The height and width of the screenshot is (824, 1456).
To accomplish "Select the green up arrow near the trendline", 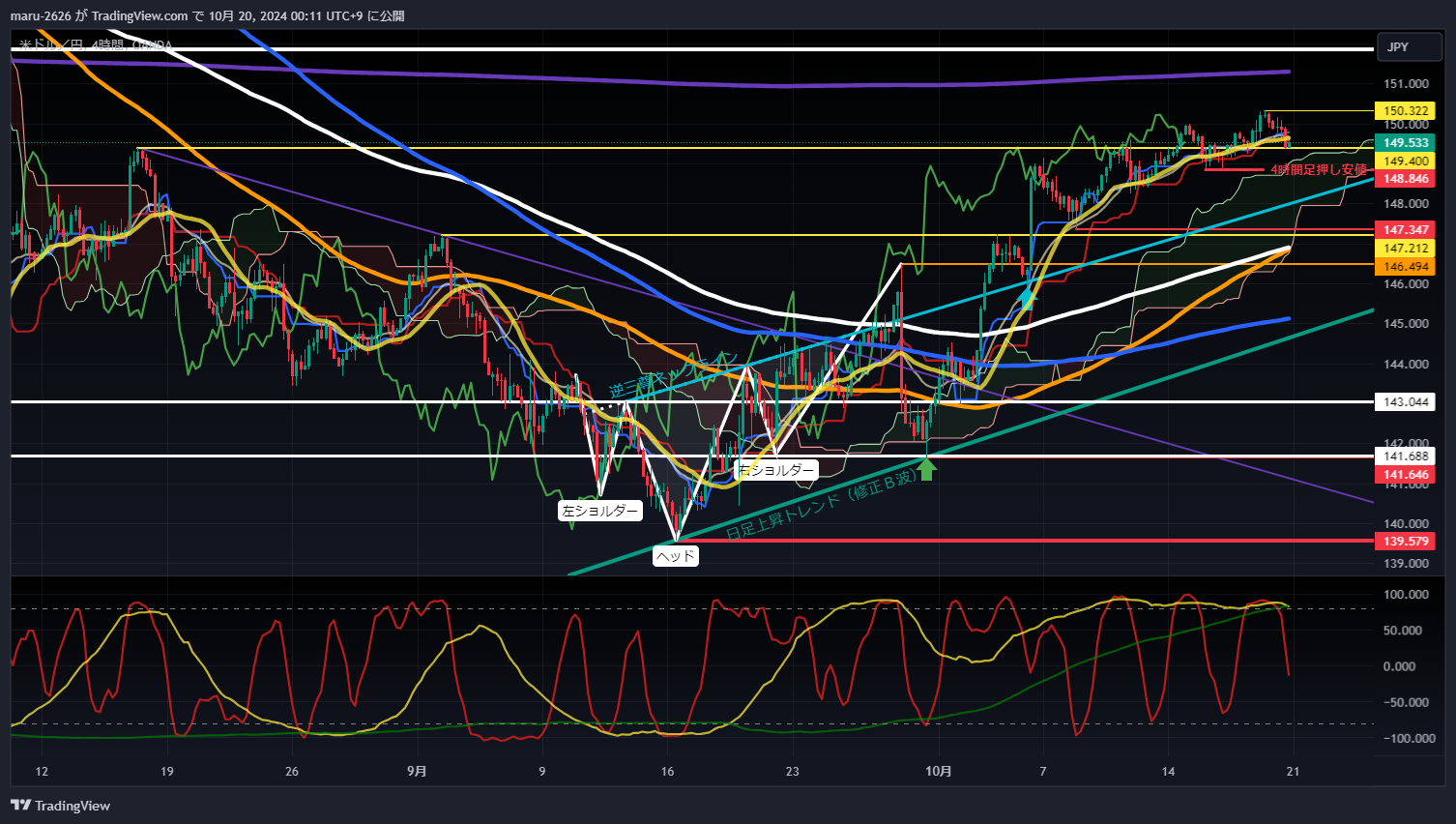I will [x=926, y=469].
